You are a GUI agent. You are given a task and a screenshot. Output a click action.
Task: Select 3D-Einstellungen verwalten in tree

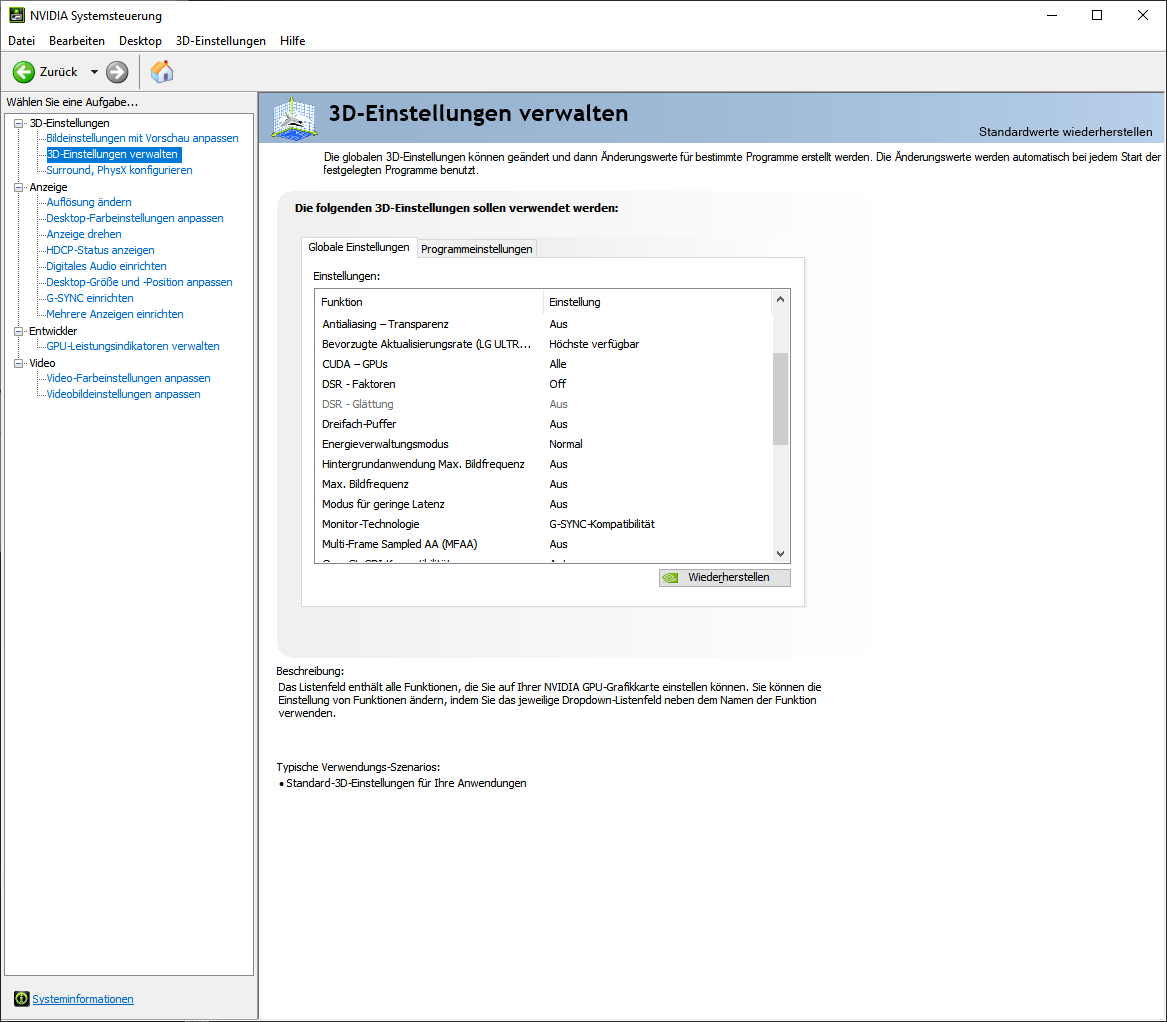pyautogui.click(x=112, y=154)
